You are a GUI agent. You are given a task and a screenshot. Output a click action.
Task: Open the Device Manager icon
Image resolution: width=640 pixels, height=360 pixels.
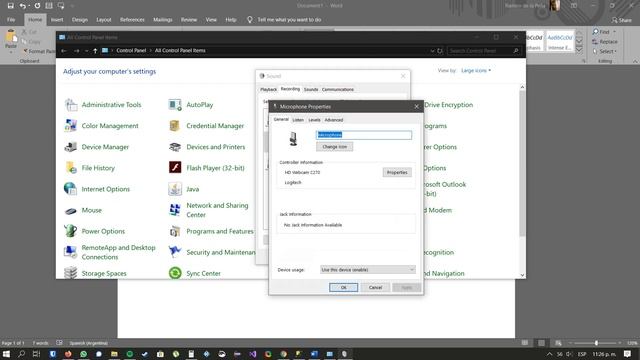71,147
